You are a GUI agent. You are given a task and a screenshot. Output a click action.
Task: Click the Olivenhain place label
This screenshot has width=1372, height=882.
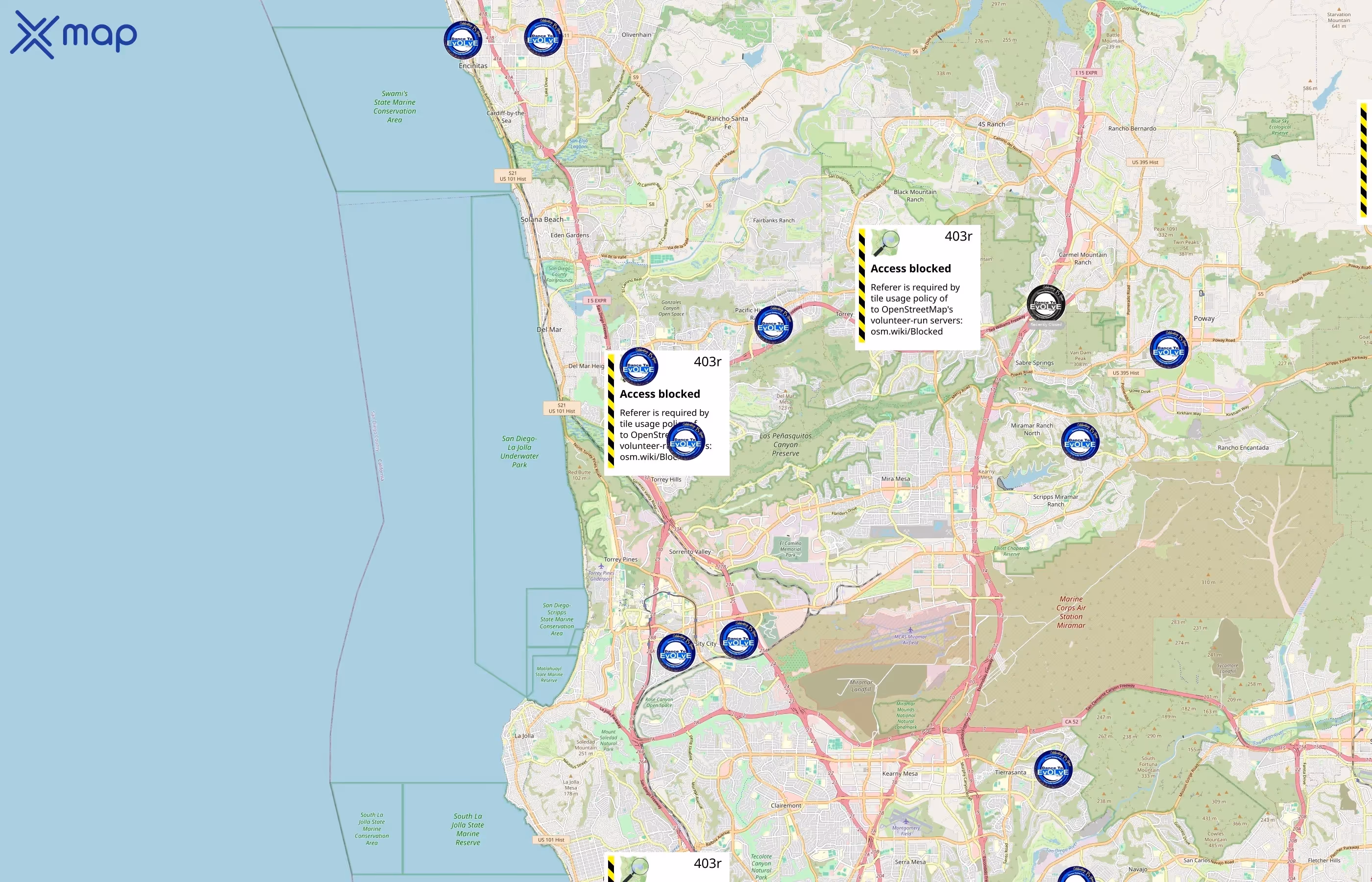tap(636, 34)
